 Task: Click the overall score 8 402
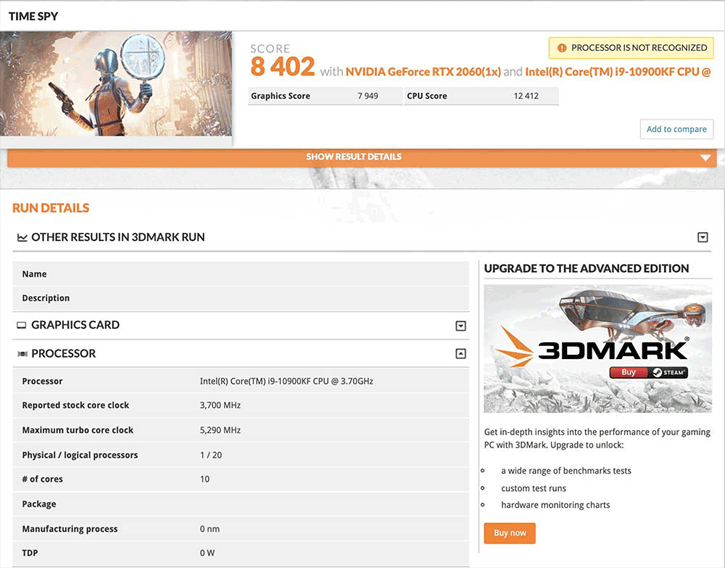point(283,67)
